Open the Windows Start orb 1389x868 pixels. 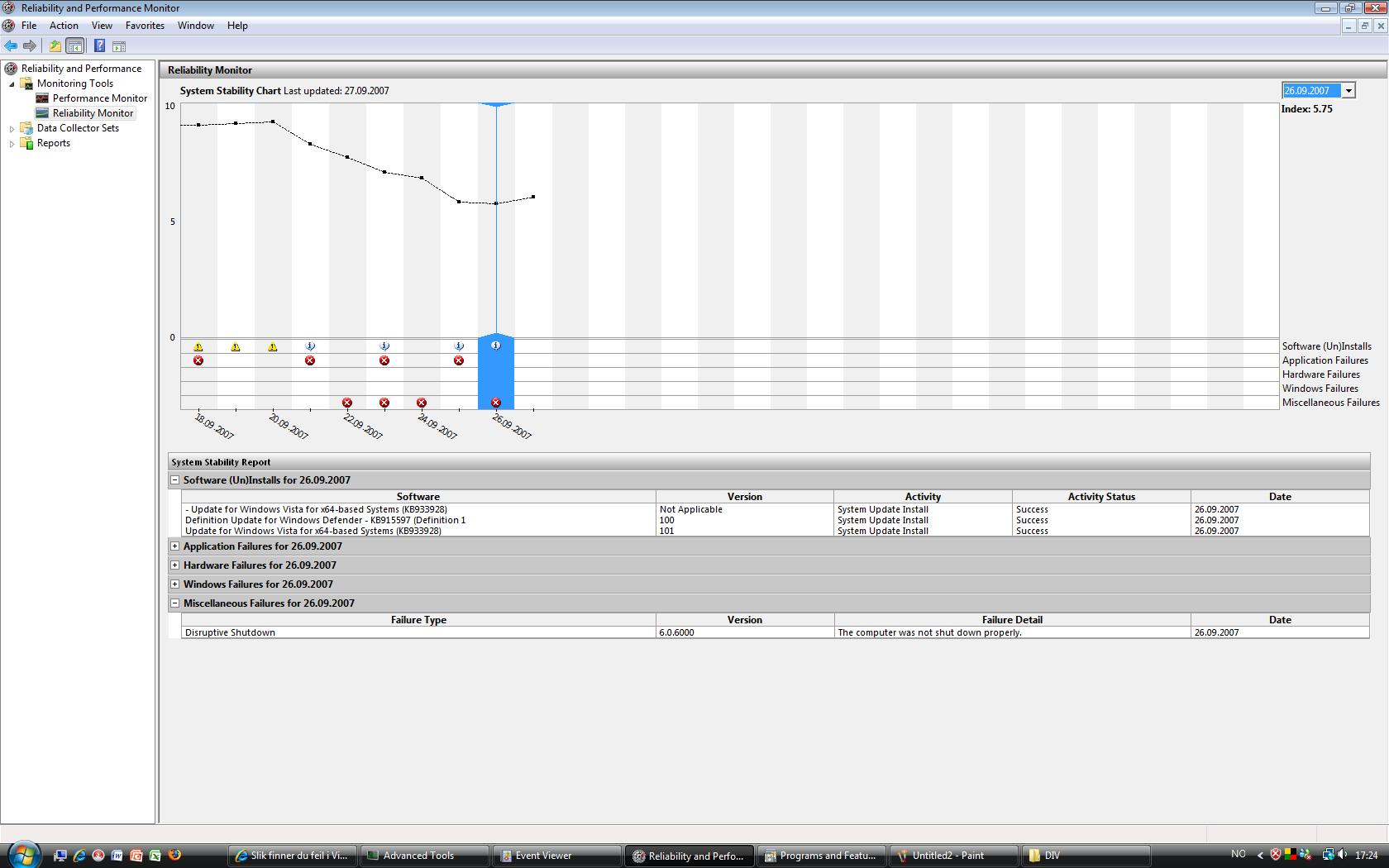(x=23, y=854)
